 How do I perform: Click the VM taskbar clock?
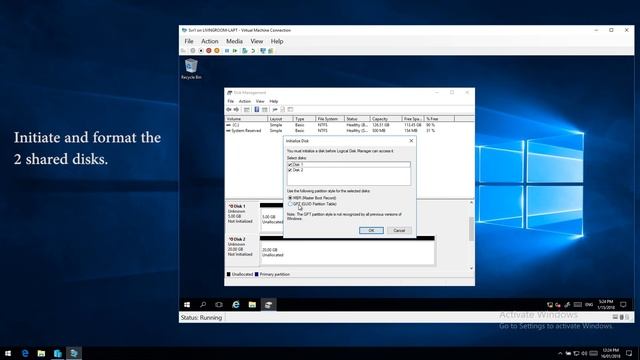click(606, 304)
